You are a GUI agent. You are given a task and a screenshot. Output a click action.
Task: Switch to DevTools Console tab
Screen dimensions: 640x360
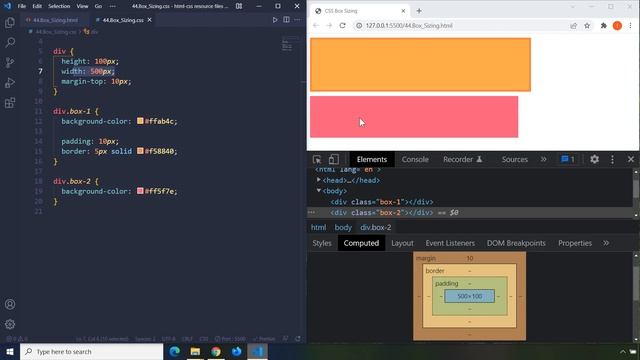point(415,159)
